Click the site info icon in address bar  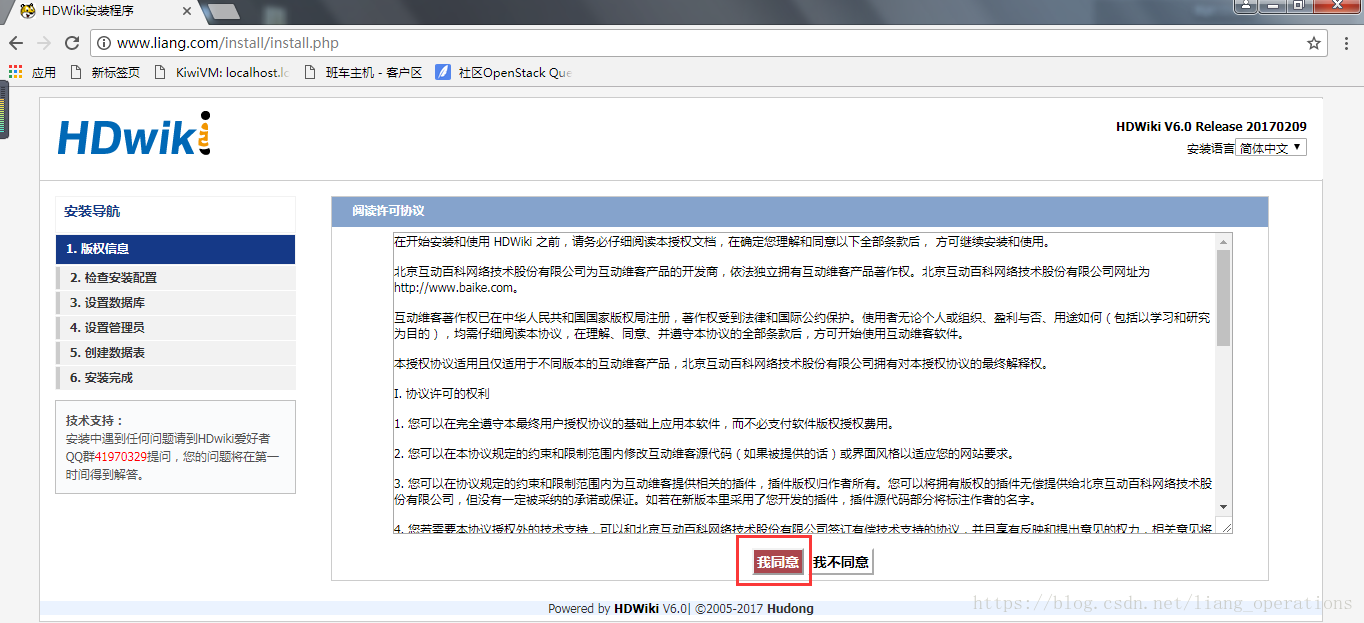(x=103, y=43)
